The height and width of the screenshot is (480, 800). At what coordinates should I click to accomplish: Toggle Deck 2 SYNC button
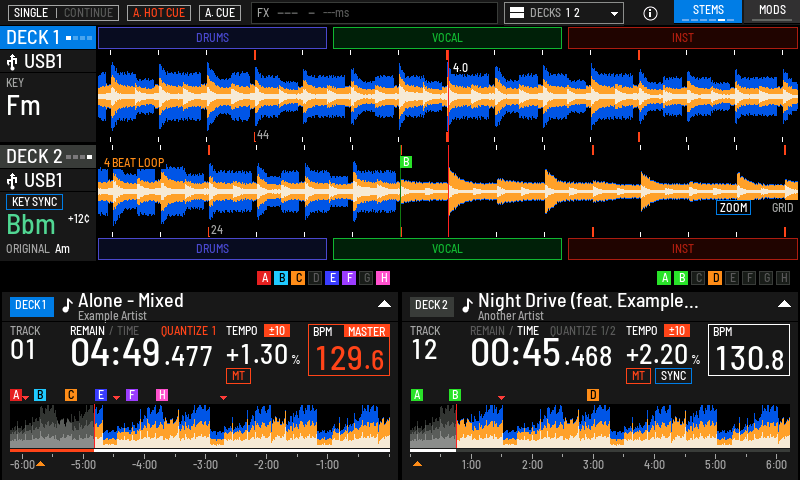click(x=673, y=376)
